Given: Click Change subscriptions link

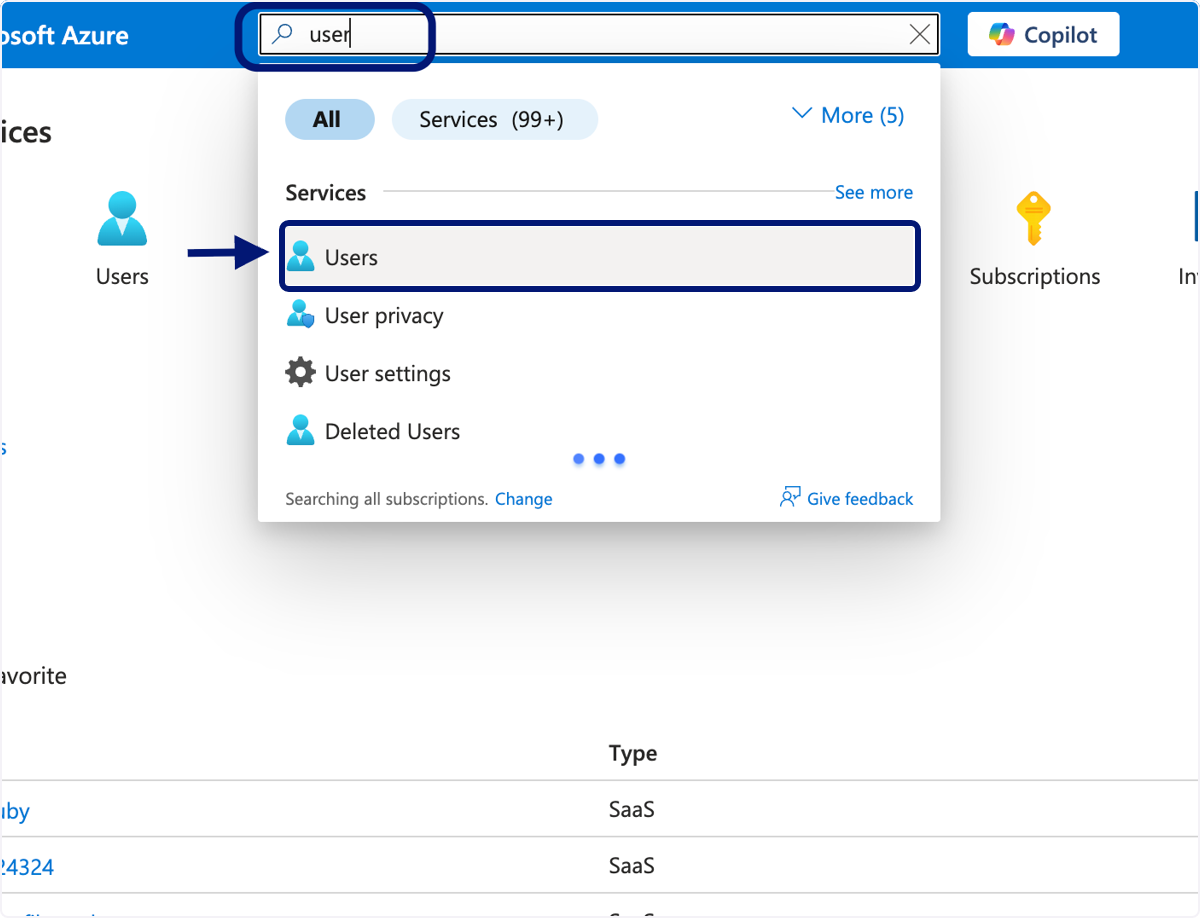Looking at the screenshot, I should [523, 498].
